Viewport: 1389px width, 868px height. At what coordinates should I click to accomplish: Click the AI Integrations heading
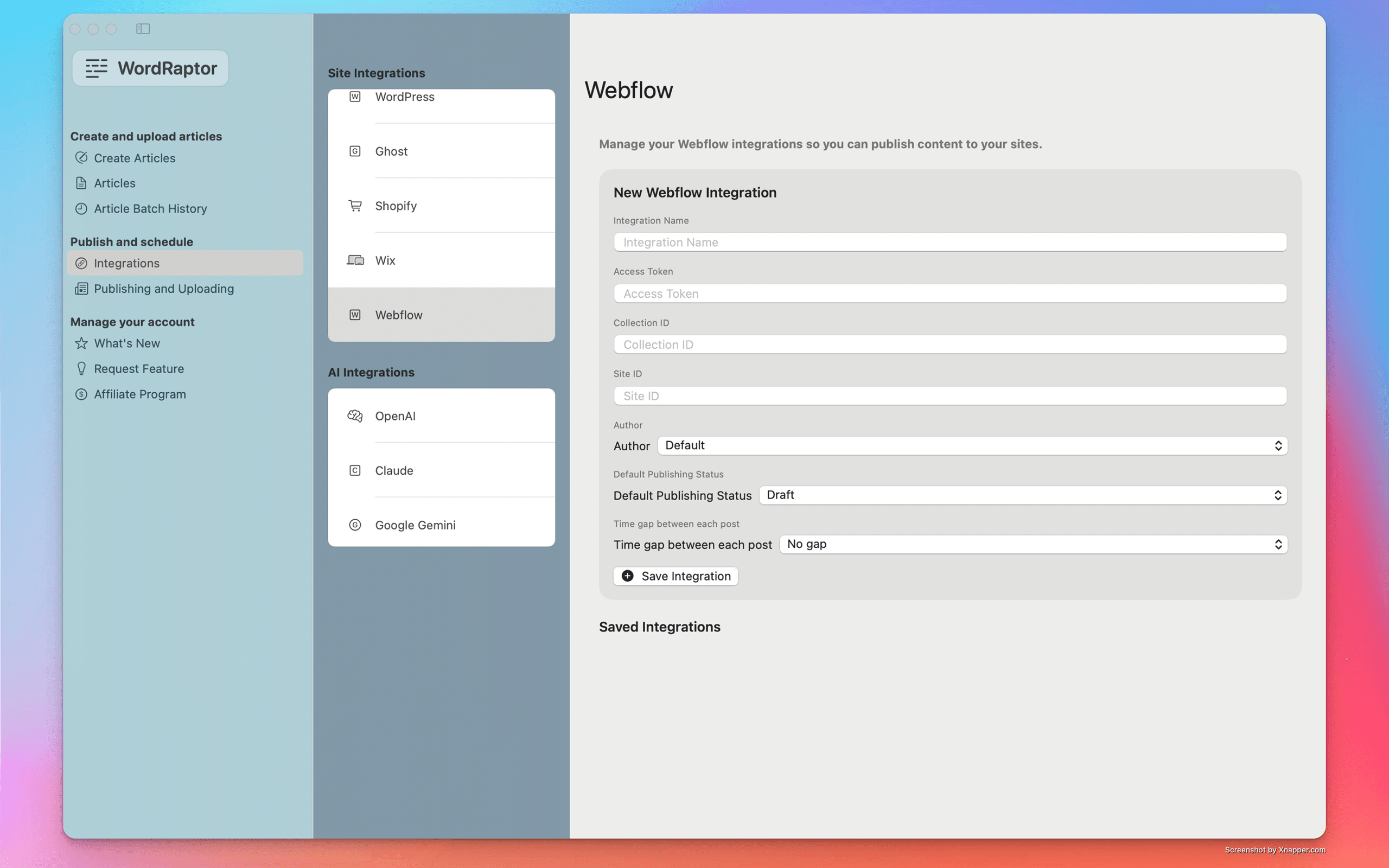(371, 372)
